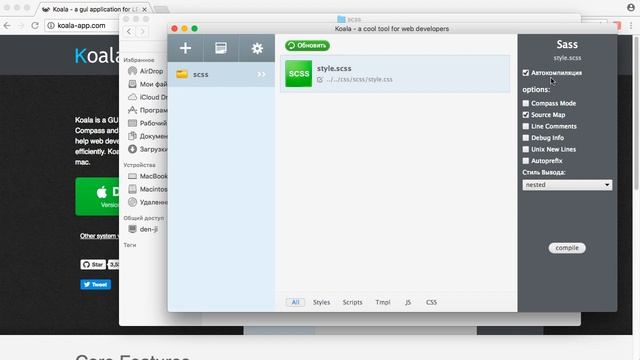Image resolution: width=640 pixels, height=360 pixels.
Task: Click the koala-app.com address bar
Action: point(82,25)
